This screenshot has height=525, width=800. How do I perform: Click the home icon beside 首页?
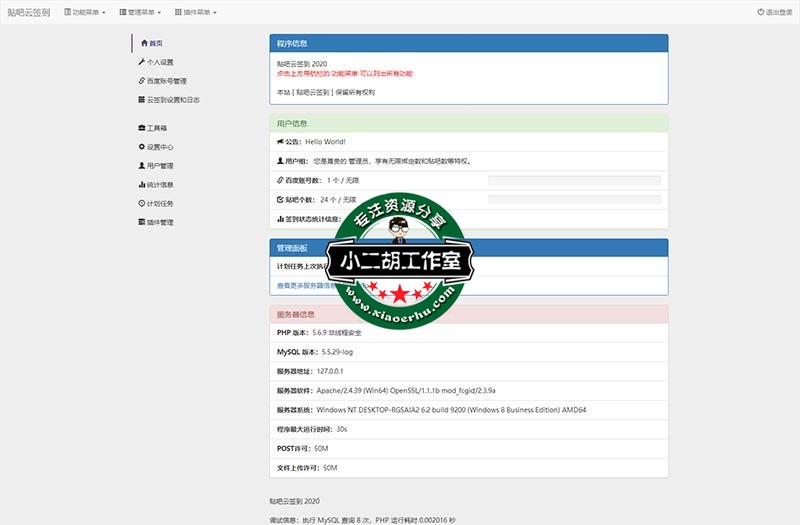tap(143, 44)
